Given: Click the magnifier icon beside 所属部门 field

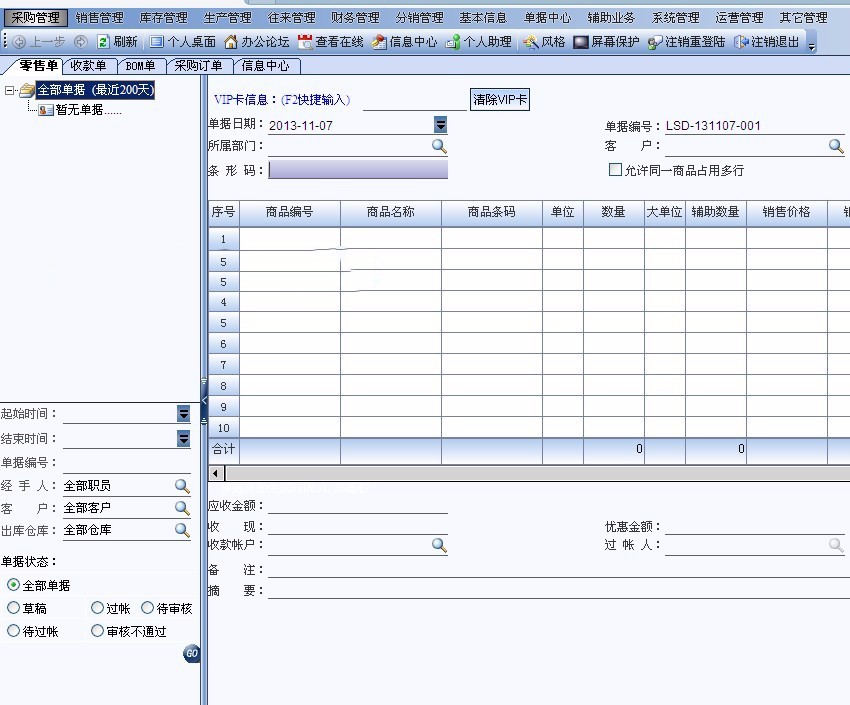Looking at the screenshot, I should (438, 146).
